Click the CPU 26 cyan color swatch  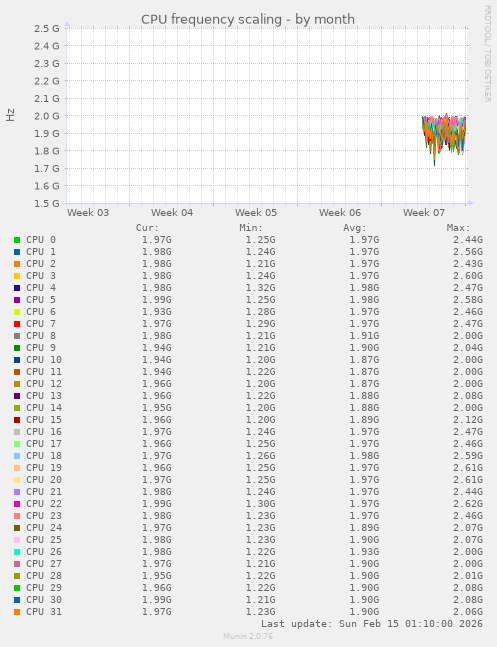pos(17,552)
